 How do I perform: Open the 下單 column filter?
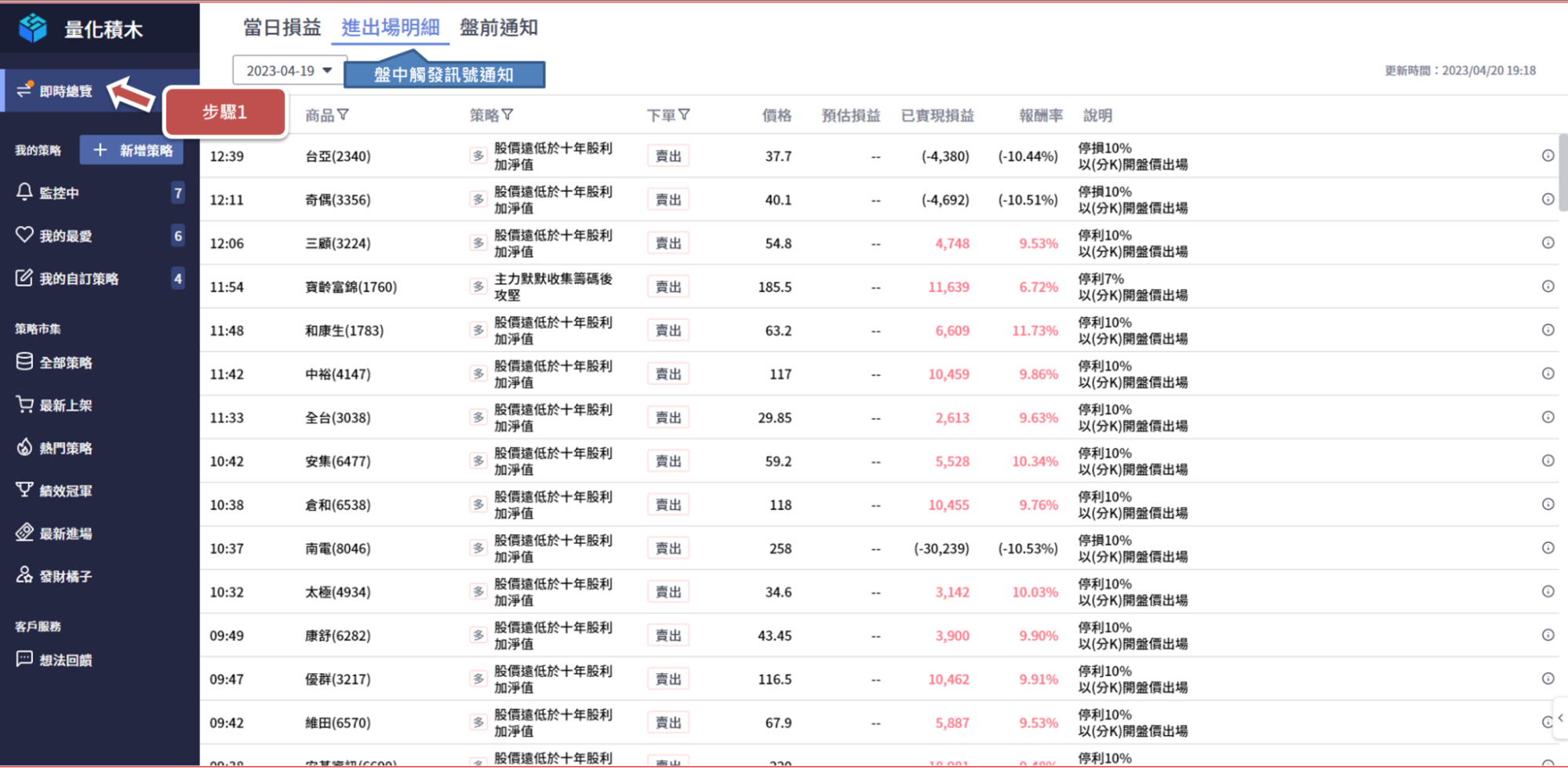pyautogui.click(x=685, y=115)
